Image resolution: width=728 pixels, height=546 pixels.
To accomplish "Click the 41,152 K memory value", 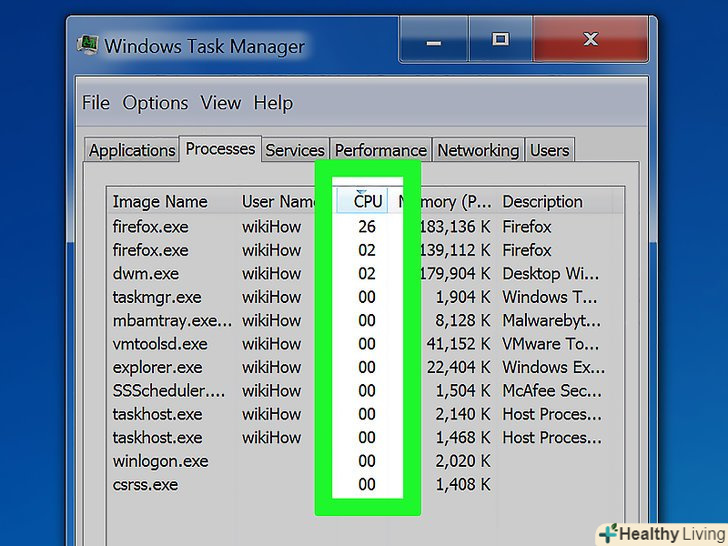I will pos(458,344).
